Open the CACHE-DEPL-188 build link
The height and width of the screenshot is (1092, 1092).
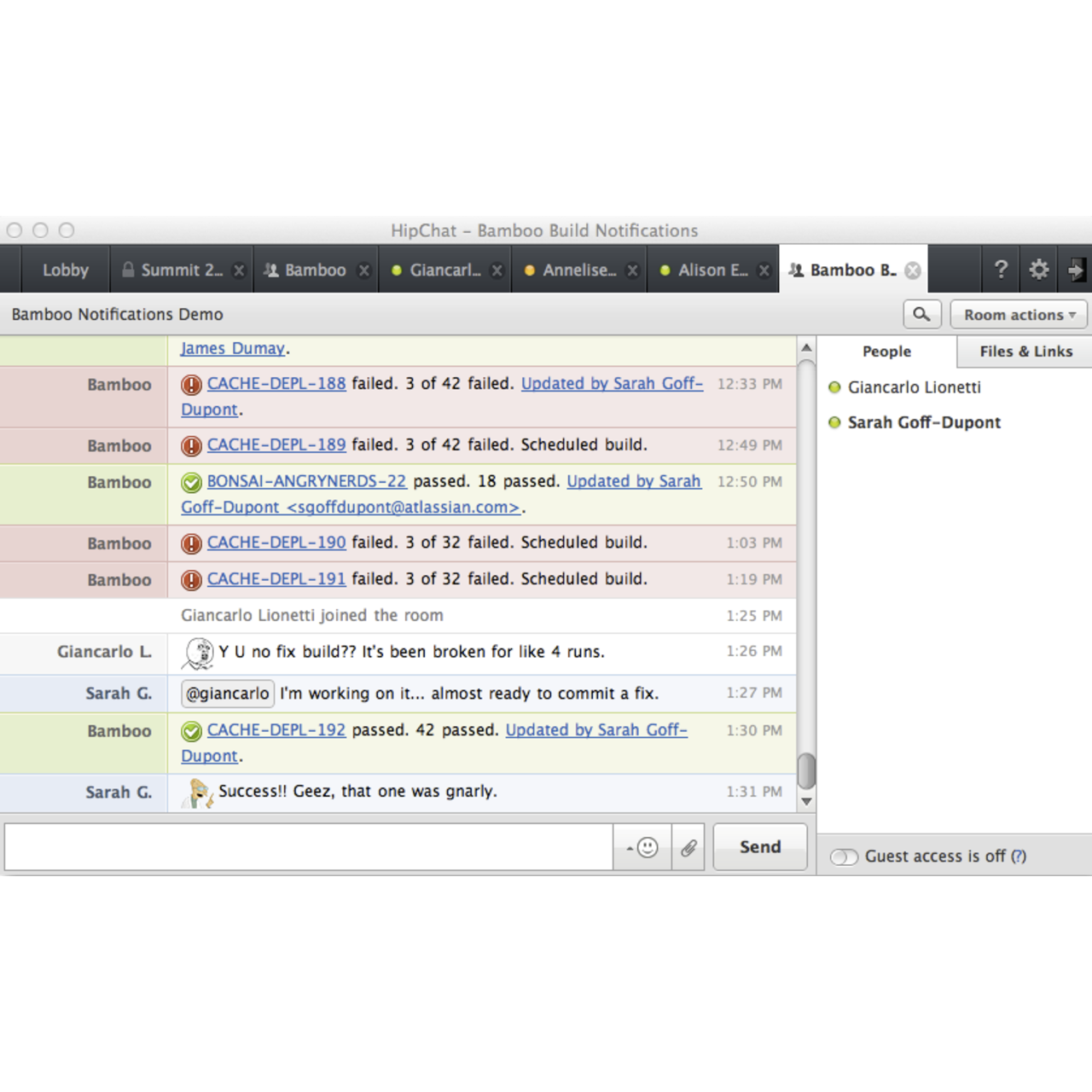[276, 384]
